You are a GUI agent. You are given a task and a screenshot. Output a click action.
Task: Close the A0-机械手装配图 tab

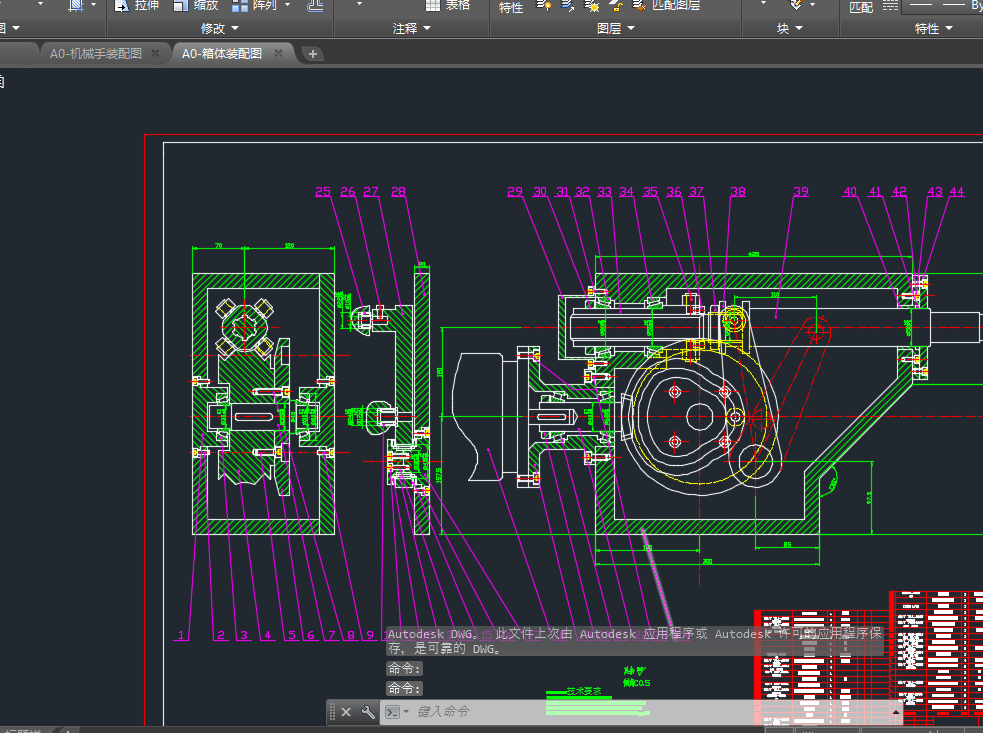[155, 54]
